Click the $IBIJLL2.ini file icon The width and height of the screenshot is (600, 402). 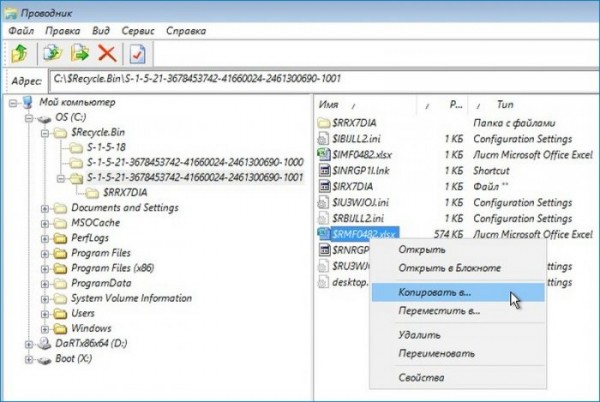[323, 138]
